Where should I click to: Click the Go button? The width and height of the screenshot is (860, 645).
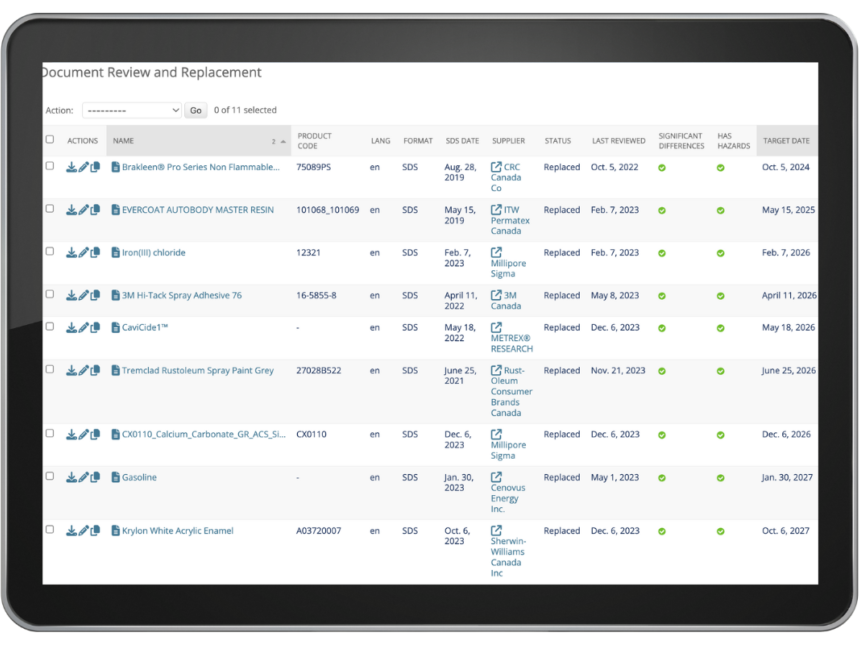click(x=196, y=110)
